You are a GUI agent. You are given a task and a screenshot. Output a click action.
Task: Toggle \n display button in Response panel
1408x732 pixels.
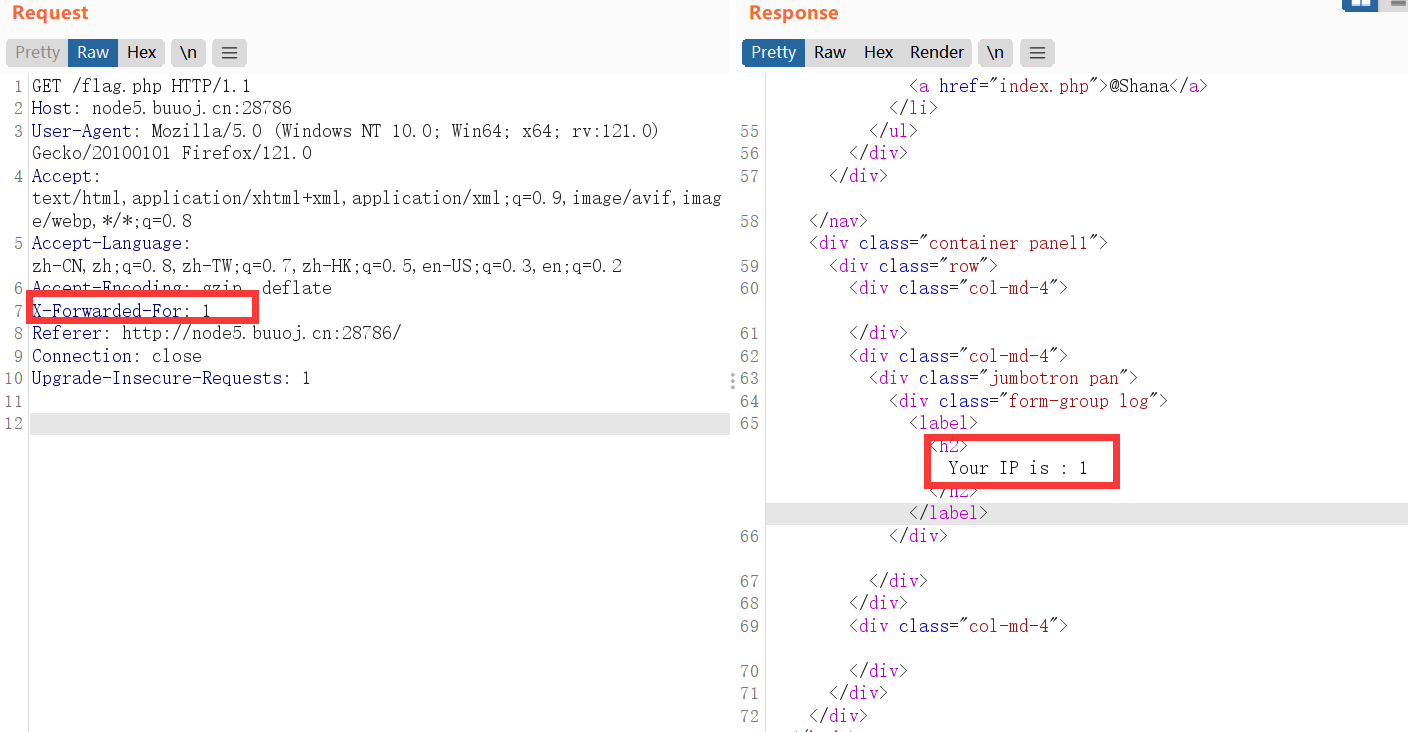[x=995, y=53]
